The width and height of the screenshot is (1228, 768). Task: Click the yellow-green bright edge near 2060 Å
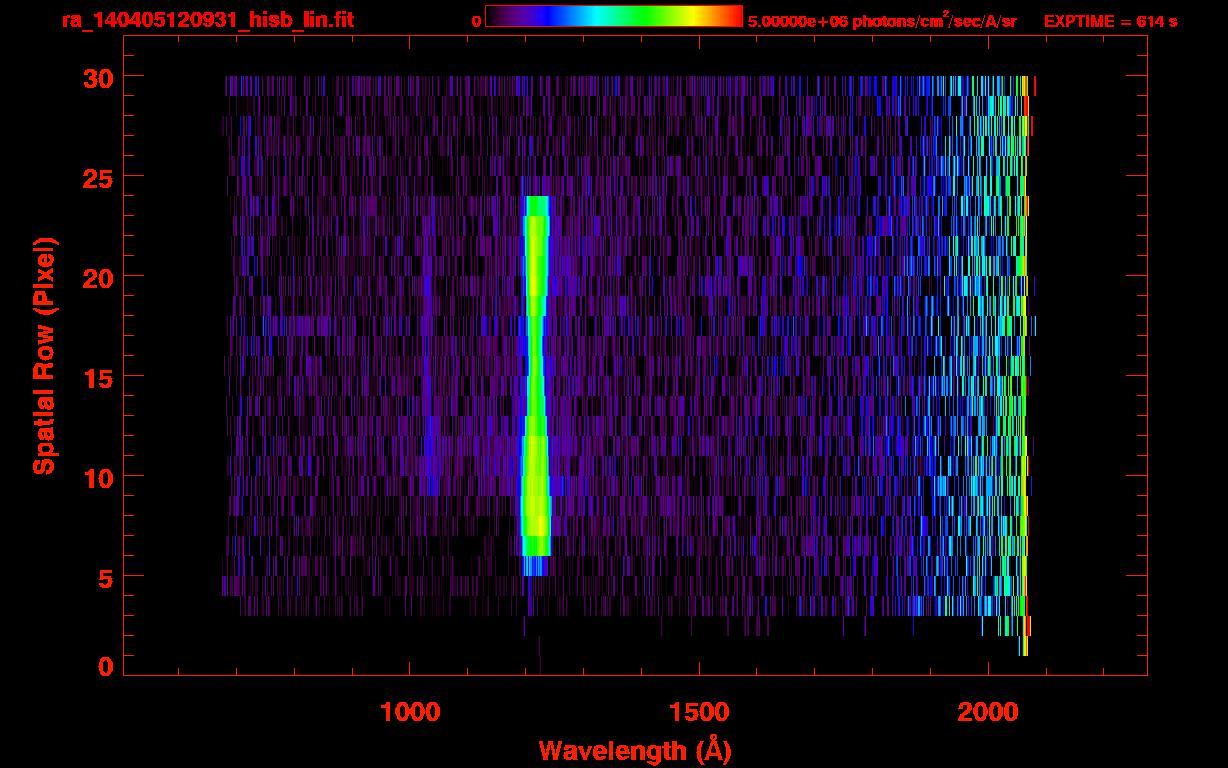[1023, 365]
